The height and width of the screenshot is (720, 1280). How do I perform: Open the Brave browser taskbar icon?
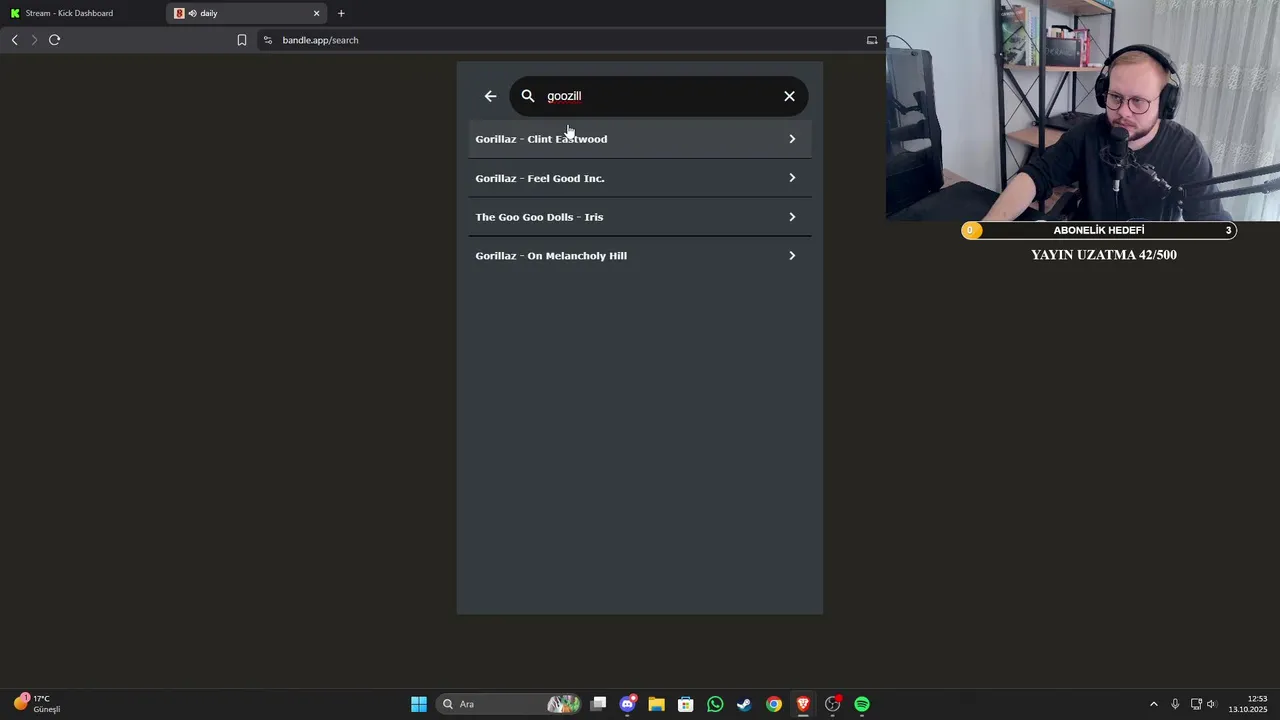[x=803, y=704]
